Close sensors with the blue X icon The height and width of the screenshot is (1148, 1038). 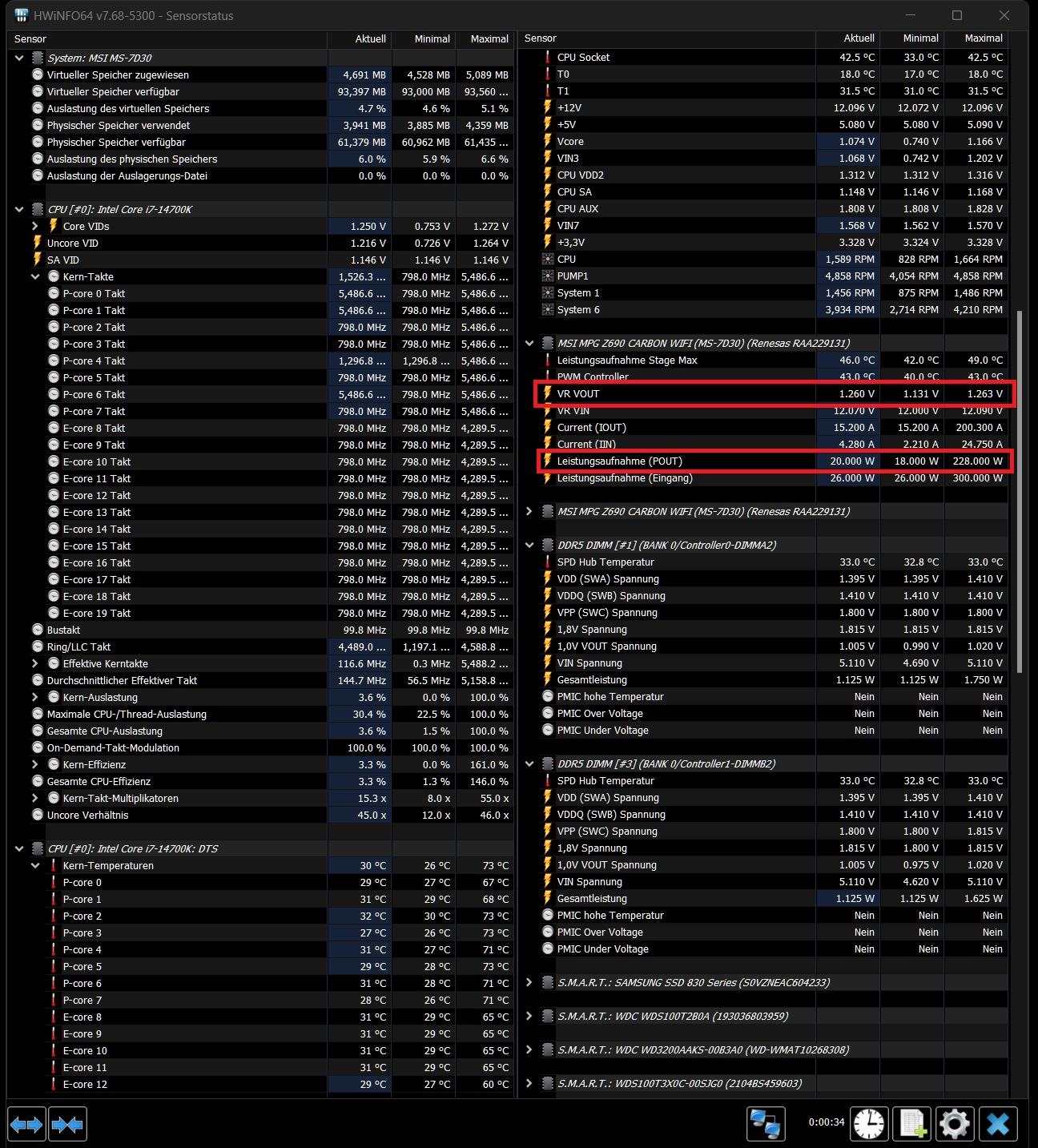click(x=998, y=1124)
